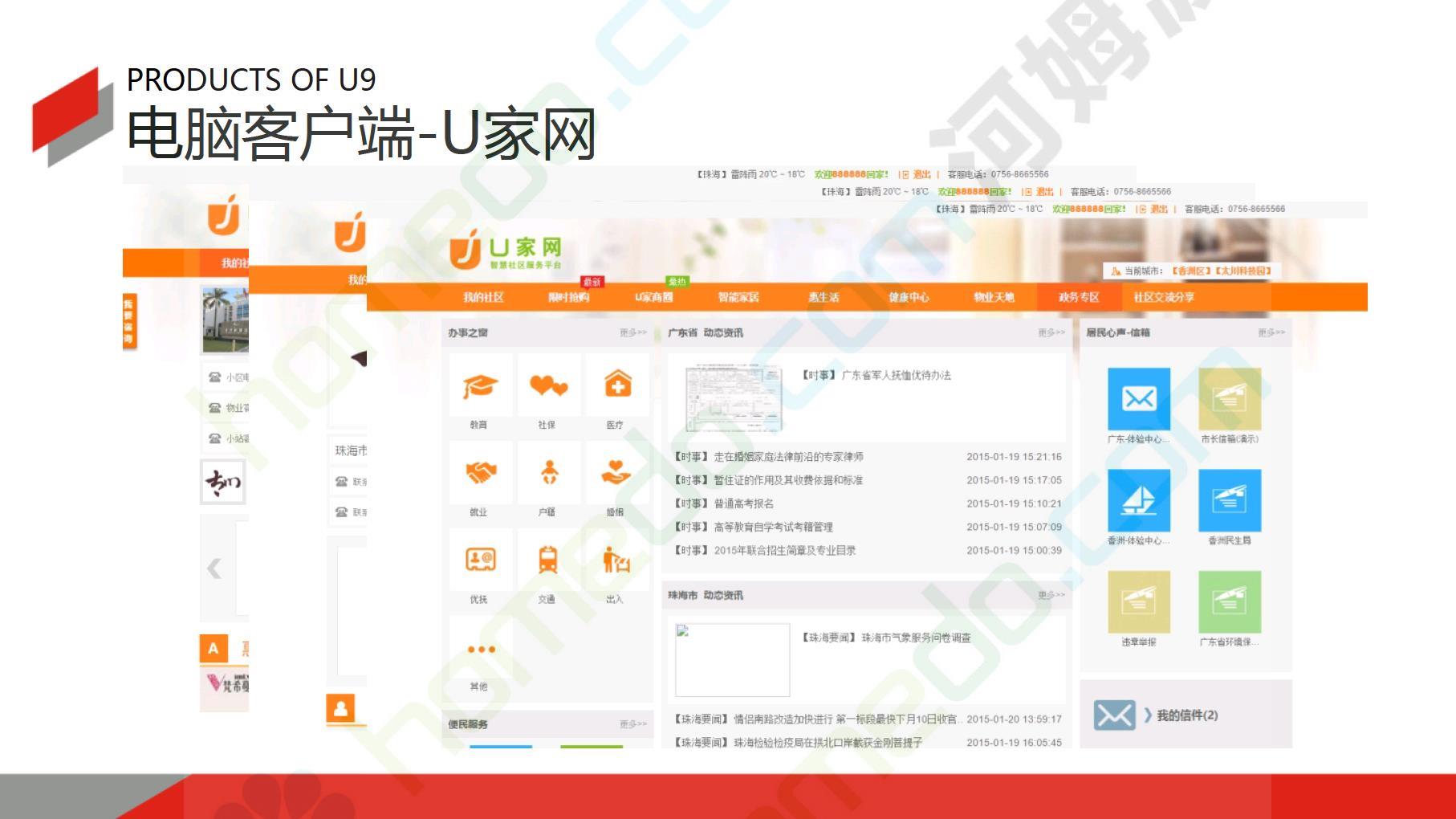Viewport: 1456px width, 819px height.
Task: Click the U家网 logo
Action: 506,250
